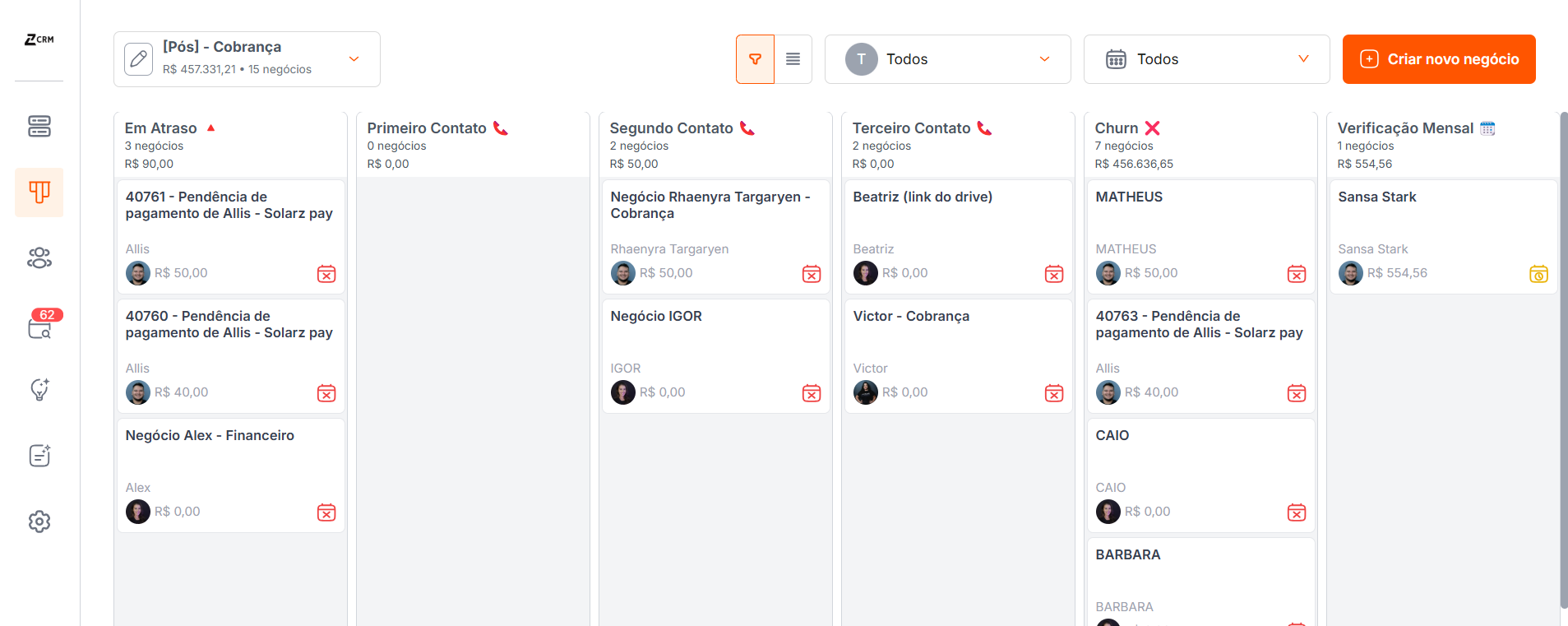Open the calendar with 62 notifications badge
The height and width of the screenshot is (626, 1568).
[39, 327]
